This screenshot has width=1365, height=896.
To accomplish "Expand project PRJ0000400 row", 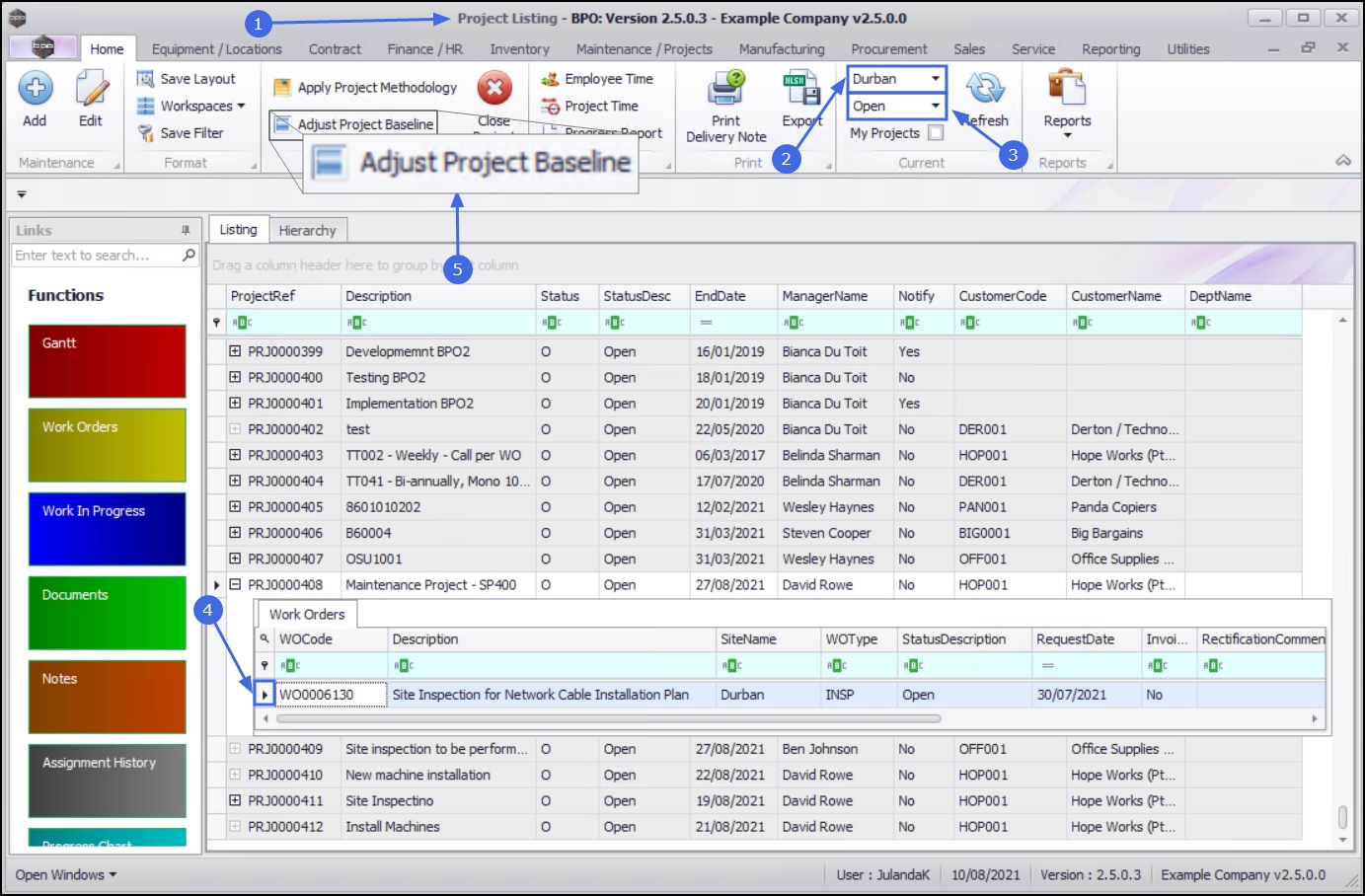I will tap(235, 377).
